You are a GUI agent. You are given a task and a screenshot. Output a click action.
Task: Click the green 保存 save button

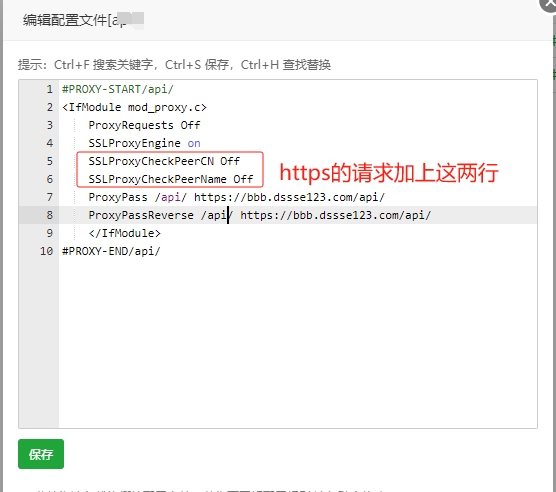pyautogui.click(x=41, y=454)
